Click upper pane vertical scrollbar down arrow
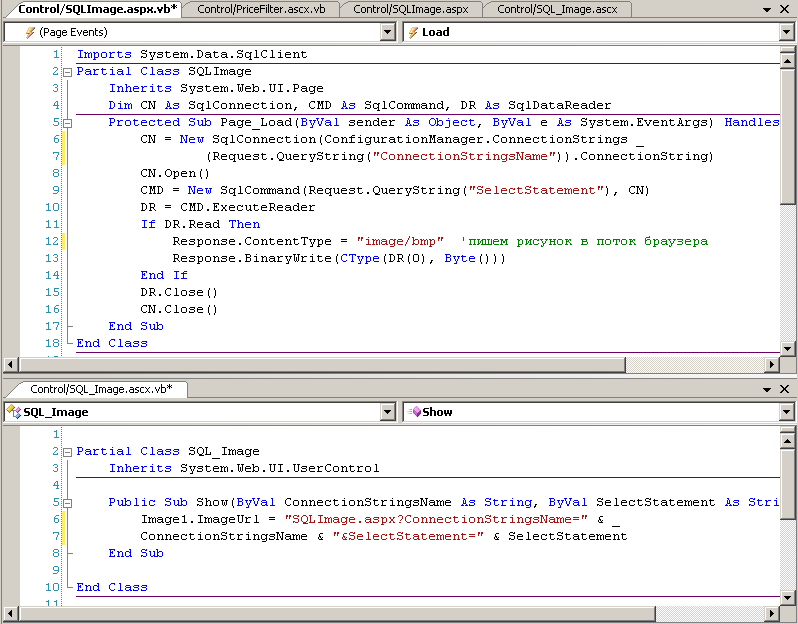The width and height of the screenshot is (798, 624). pos(787,349)
